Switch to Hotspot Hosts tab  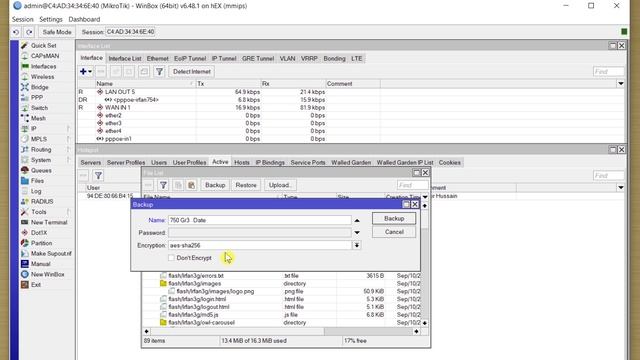point(242,162)
